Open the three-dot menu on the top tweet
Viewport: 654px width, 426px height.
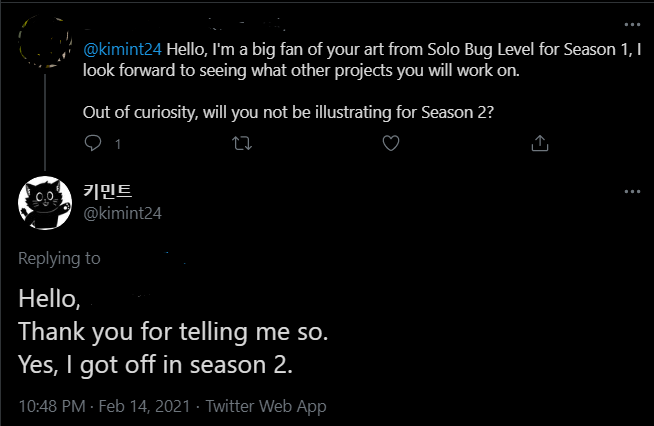coord(631,24)
